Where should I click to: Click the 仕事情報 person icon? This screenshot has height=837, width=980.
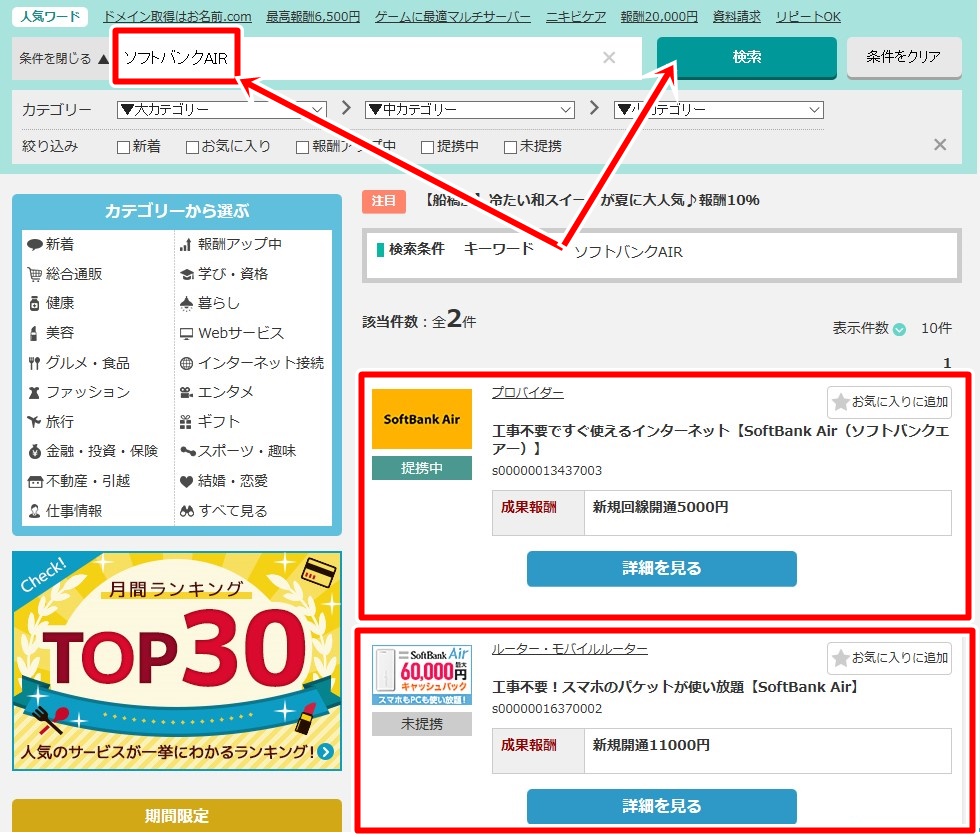click(35, 511)
